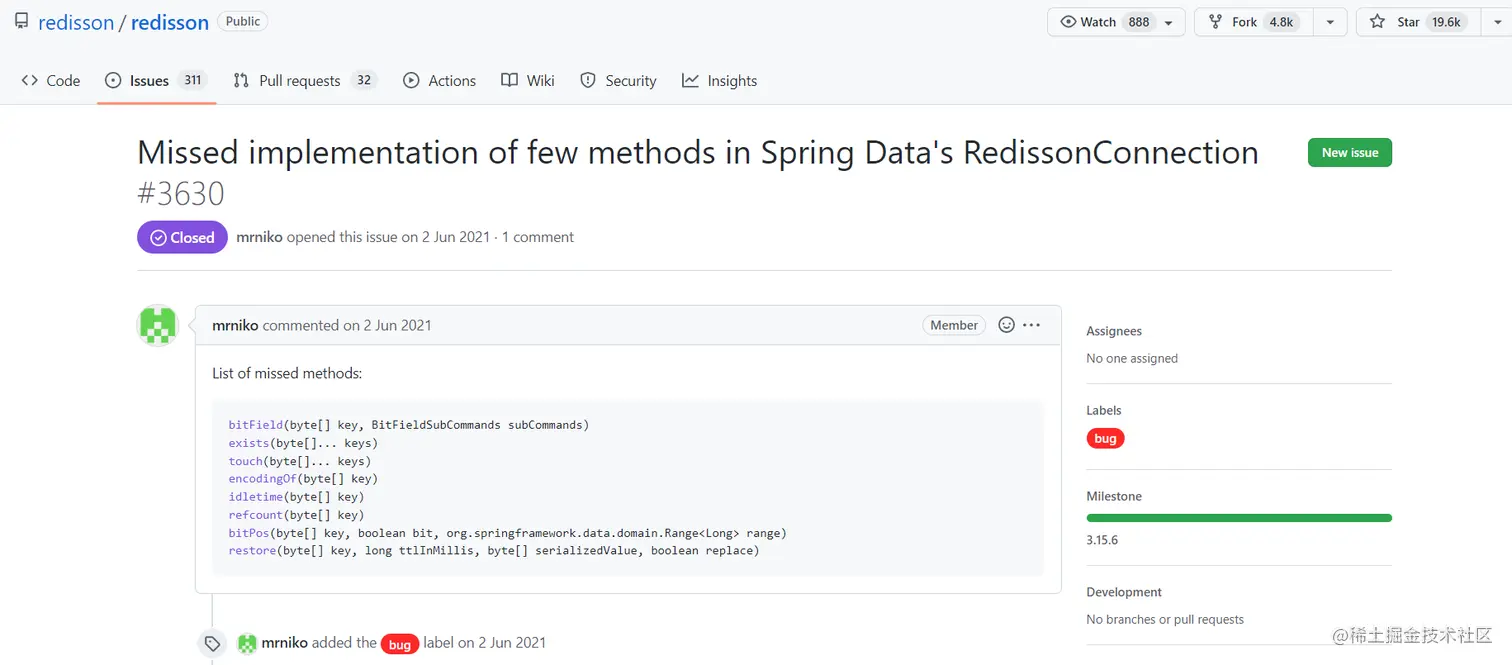Click the bitPos method code line

point(508,533)
